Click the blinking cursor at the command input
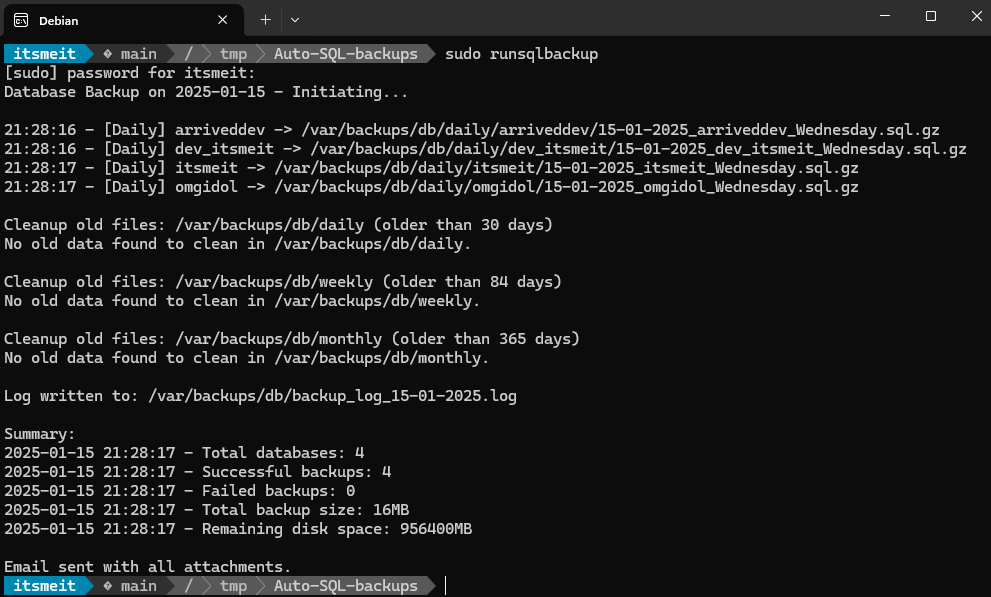Screen dimensions: 991x597 (447, 586)
